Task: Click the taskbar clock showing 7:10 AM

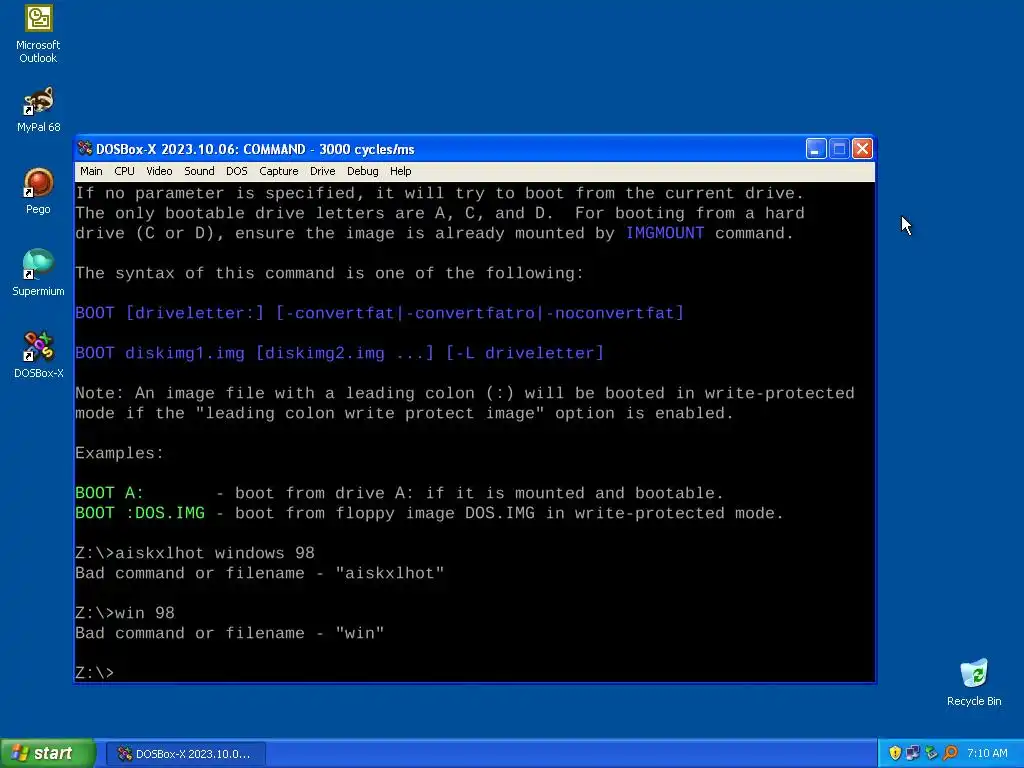Action: coord(987,753)
